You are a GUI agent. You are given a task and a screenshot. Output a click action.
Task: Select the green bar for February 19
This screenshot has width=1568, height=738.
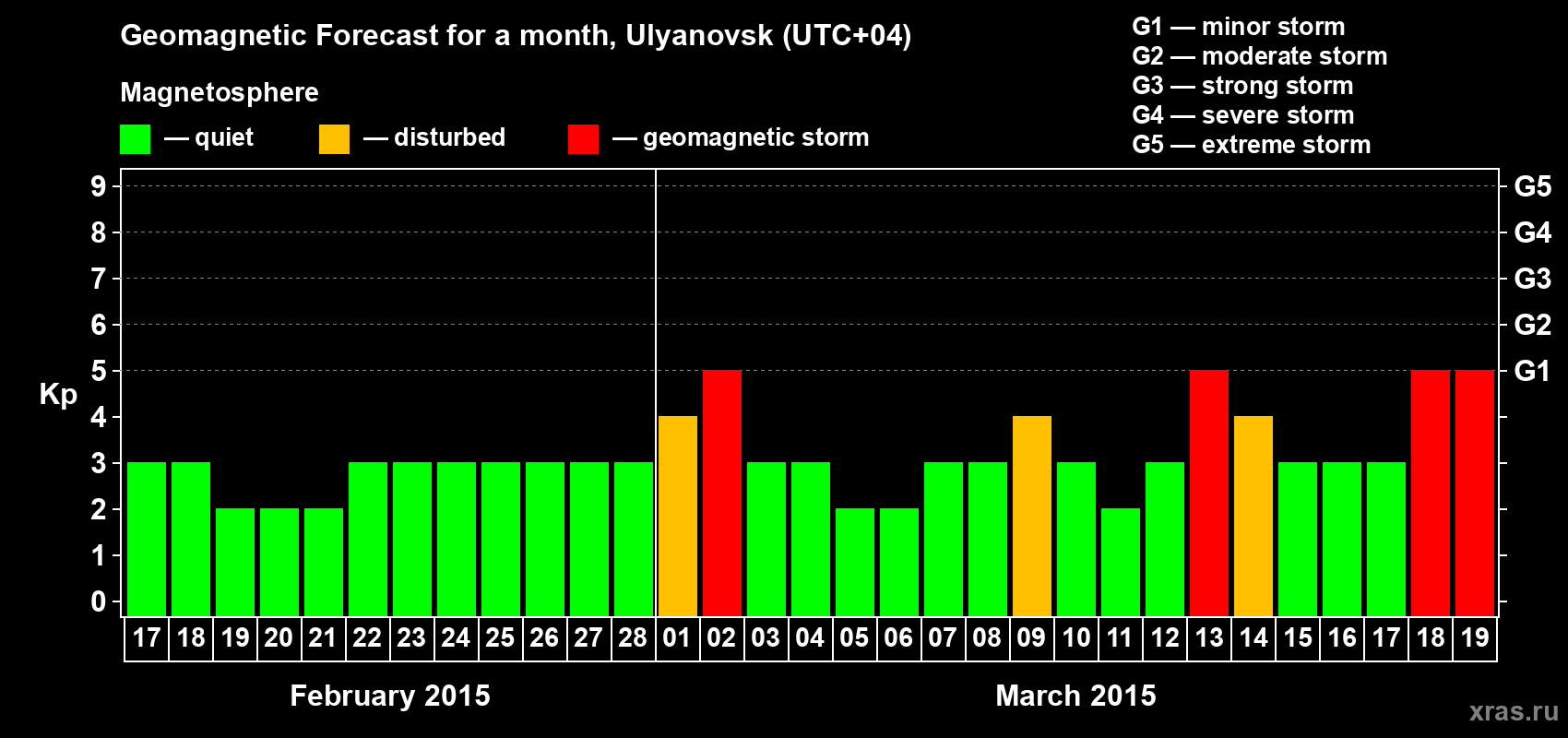click(235, 562)
